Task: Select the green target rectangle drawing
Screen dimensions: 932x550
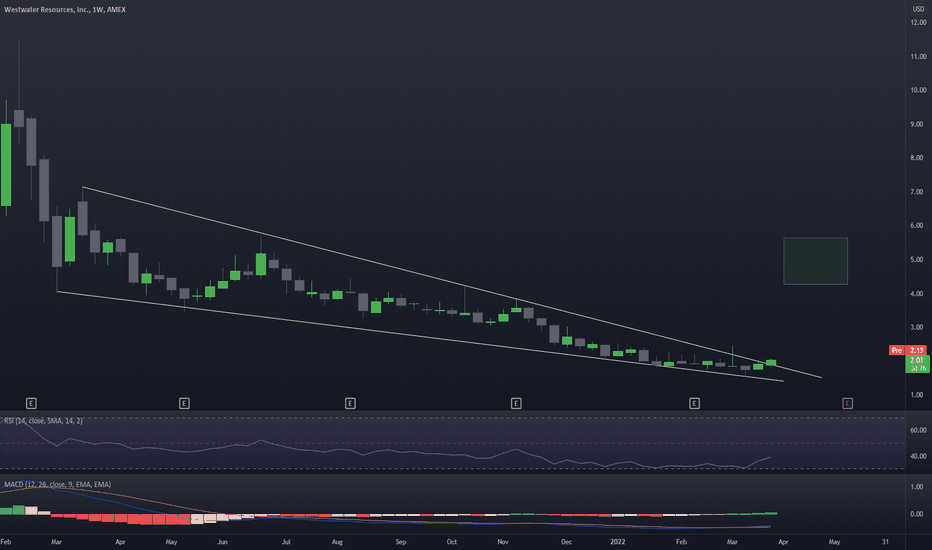Action: pyautogui.click(x=816, y=261)
